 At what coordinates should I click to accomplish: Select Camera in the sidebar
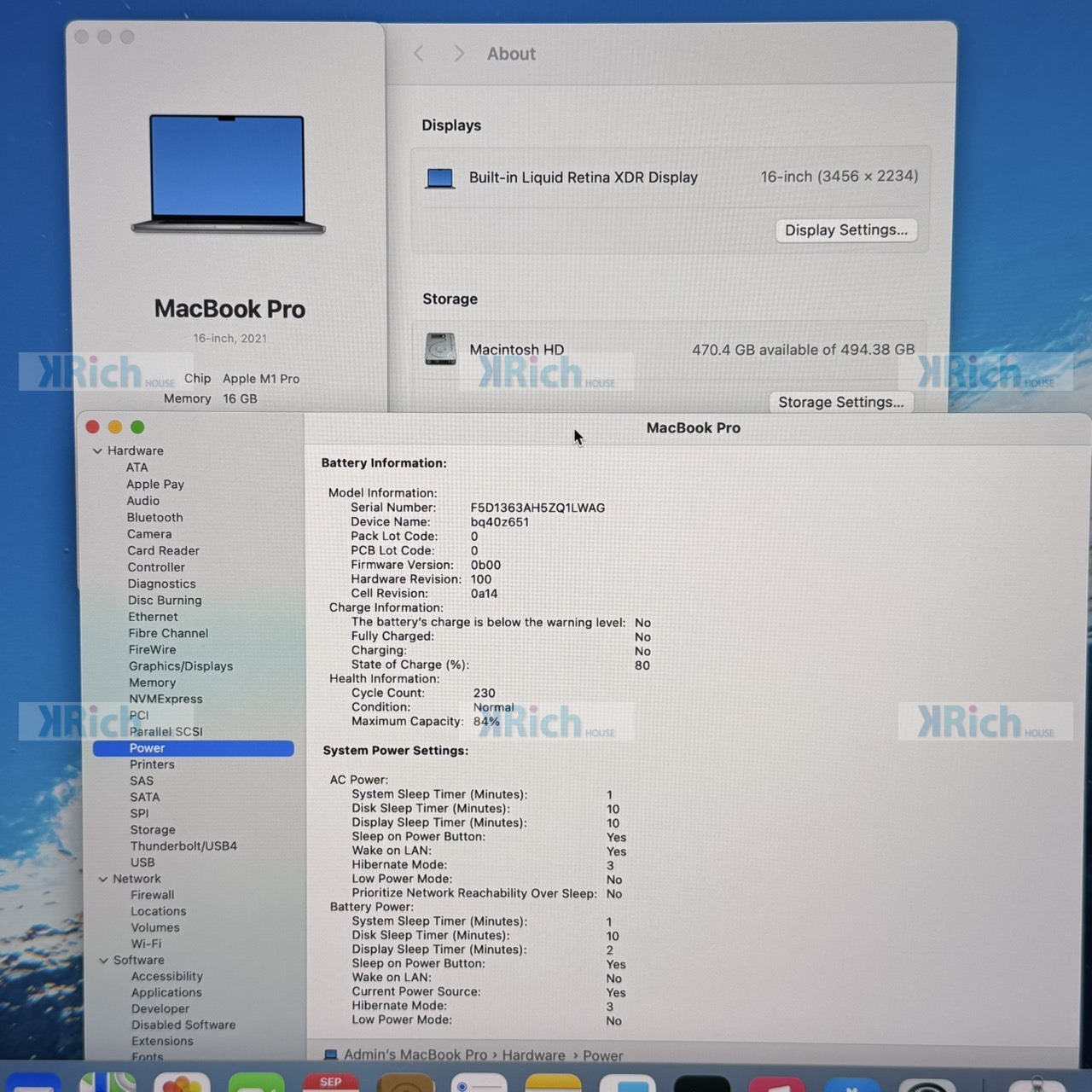[149, 534]
